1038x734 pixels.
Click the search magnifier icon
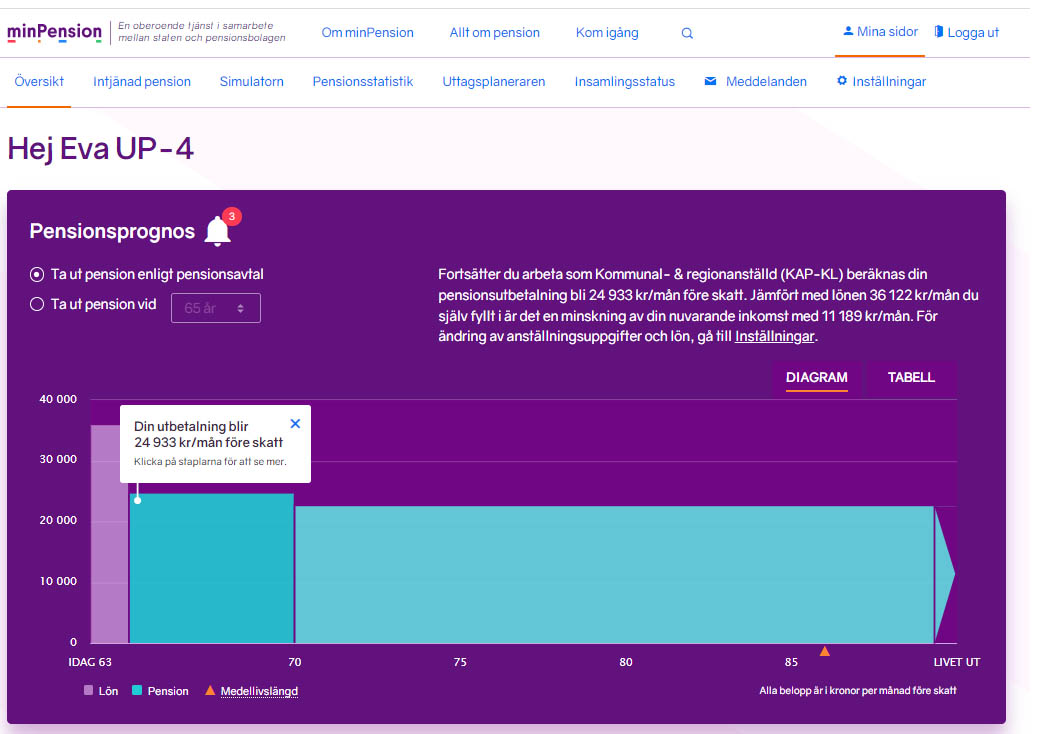click(687, 33)
